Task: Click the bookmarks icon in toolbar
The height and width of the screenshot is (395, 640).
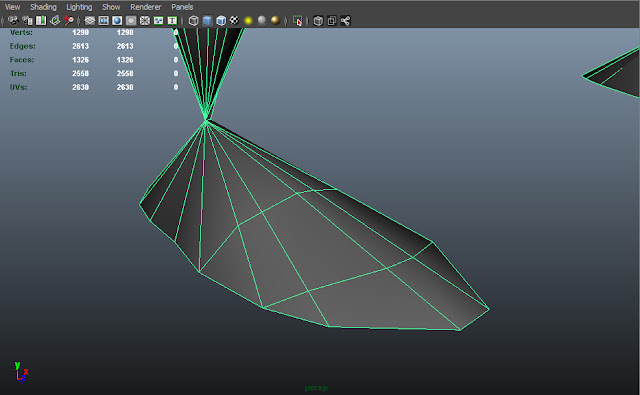Action: (x=41, y=20)
